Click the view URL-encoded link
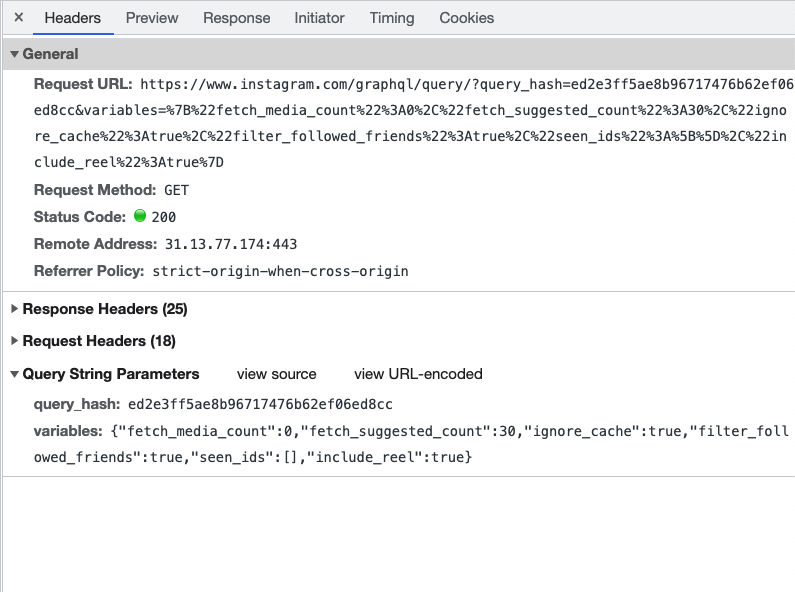Viewport: 795px width, 592px height. click(x=418, y=374)
